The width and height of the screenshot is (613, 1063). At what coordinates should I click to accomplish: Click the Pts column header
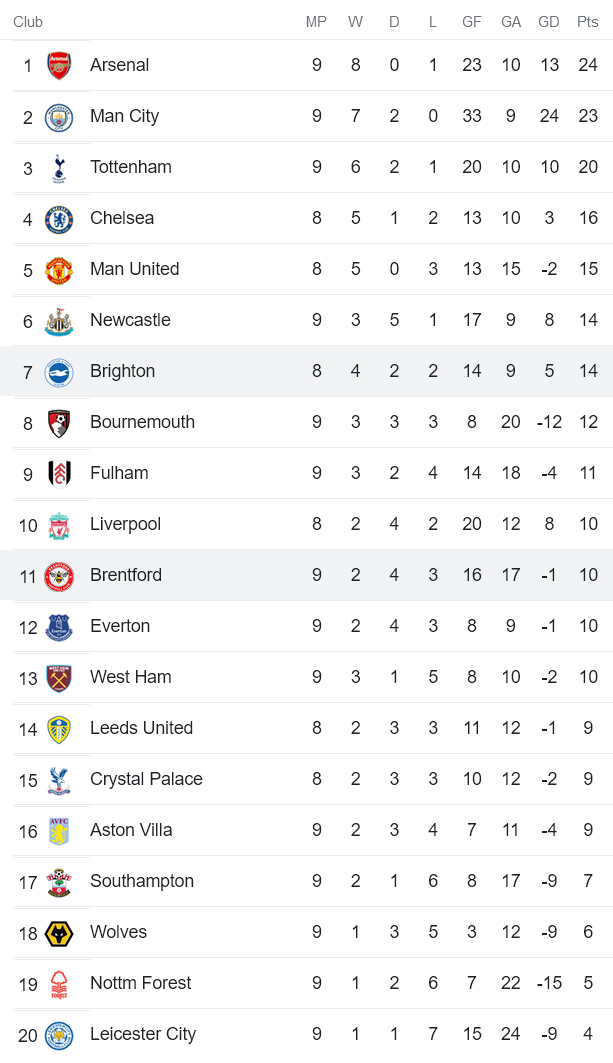point(587,22)
